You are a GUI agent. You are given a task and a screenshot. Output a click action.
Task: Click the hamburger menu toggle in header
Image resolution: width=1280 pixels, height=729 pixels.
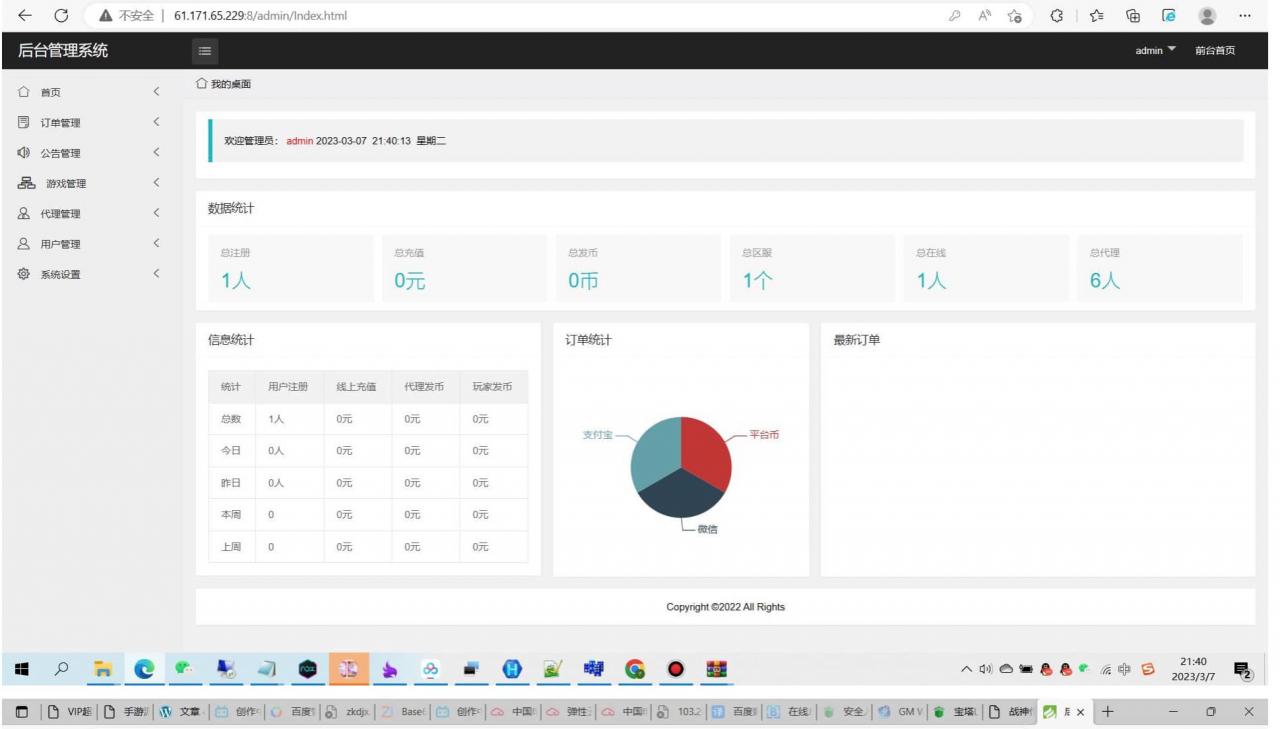pos(204,51)
